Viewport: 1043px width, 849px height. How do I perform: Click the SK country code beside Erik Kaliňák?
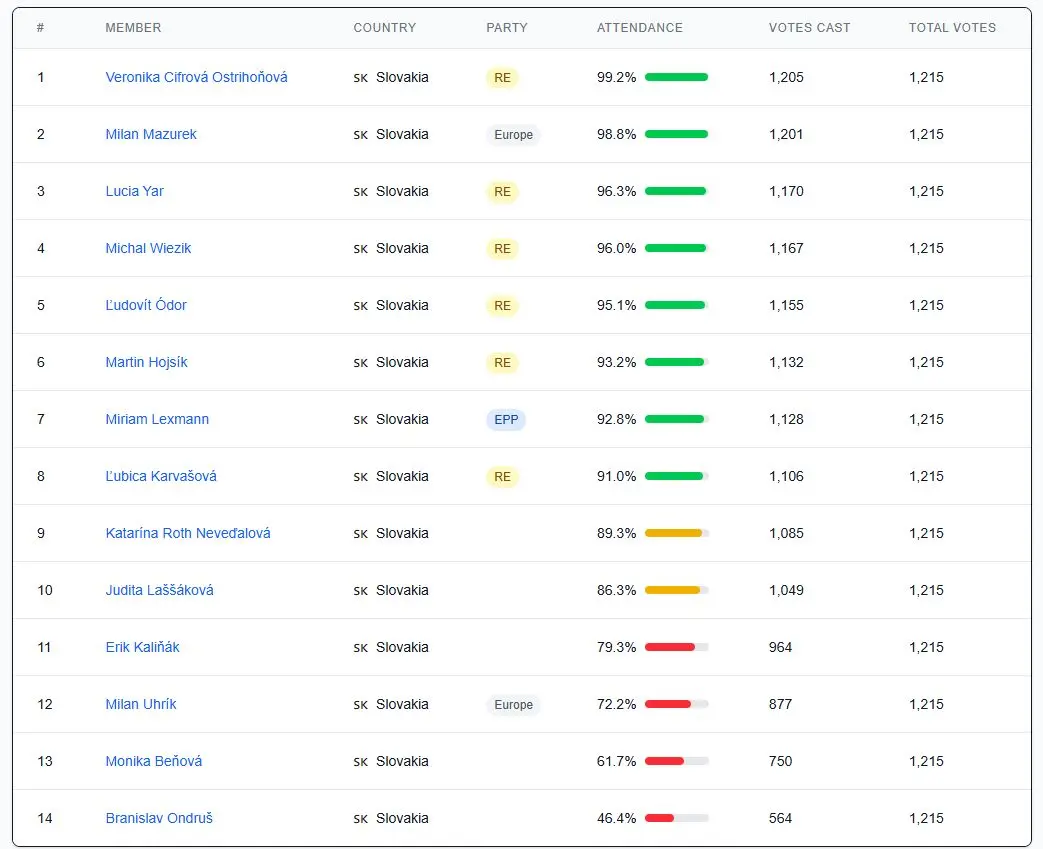(361, 648)
